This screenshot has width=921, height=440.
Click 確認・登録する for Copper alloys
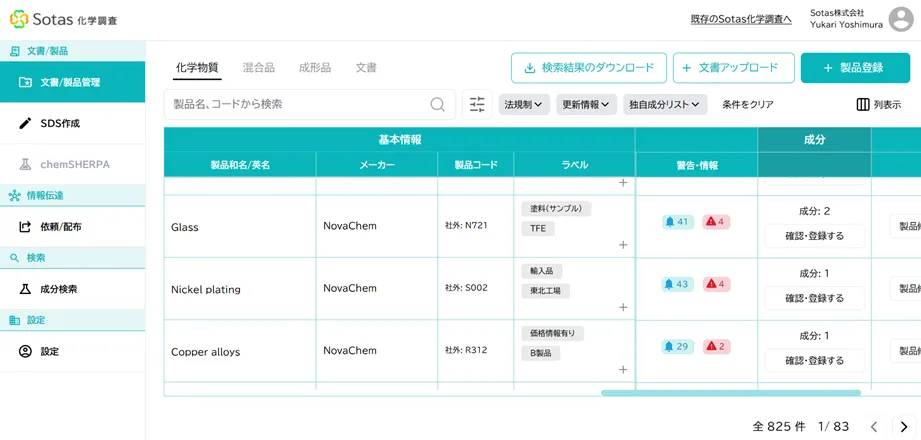[815, 361]
